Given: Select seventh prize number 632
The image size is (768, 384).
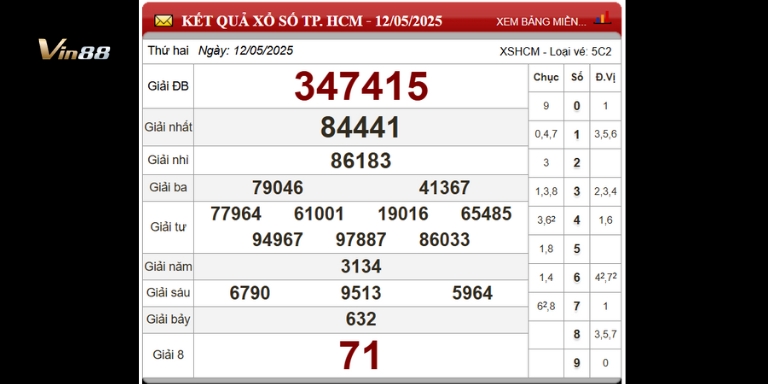Looking at the screenshot, I should coord(361,319).
